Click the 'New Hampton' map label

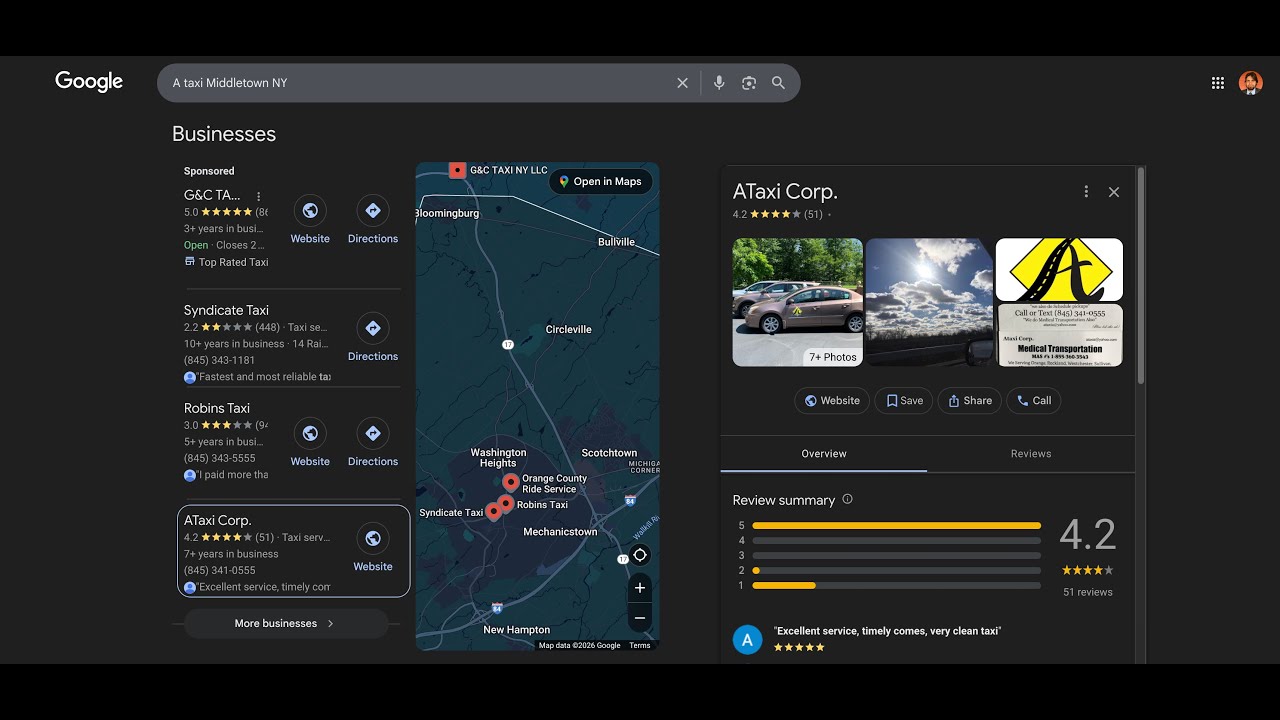point(516,630)
